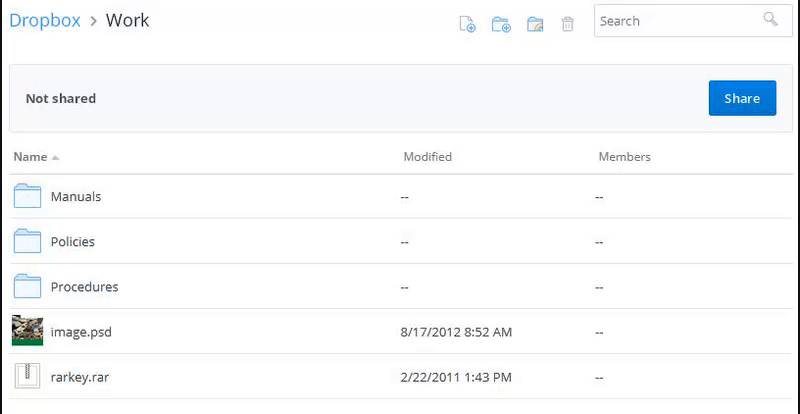Click the rarkey.rar archive icon
This screenshot has width=800, height=414.
tap(27, 376)
